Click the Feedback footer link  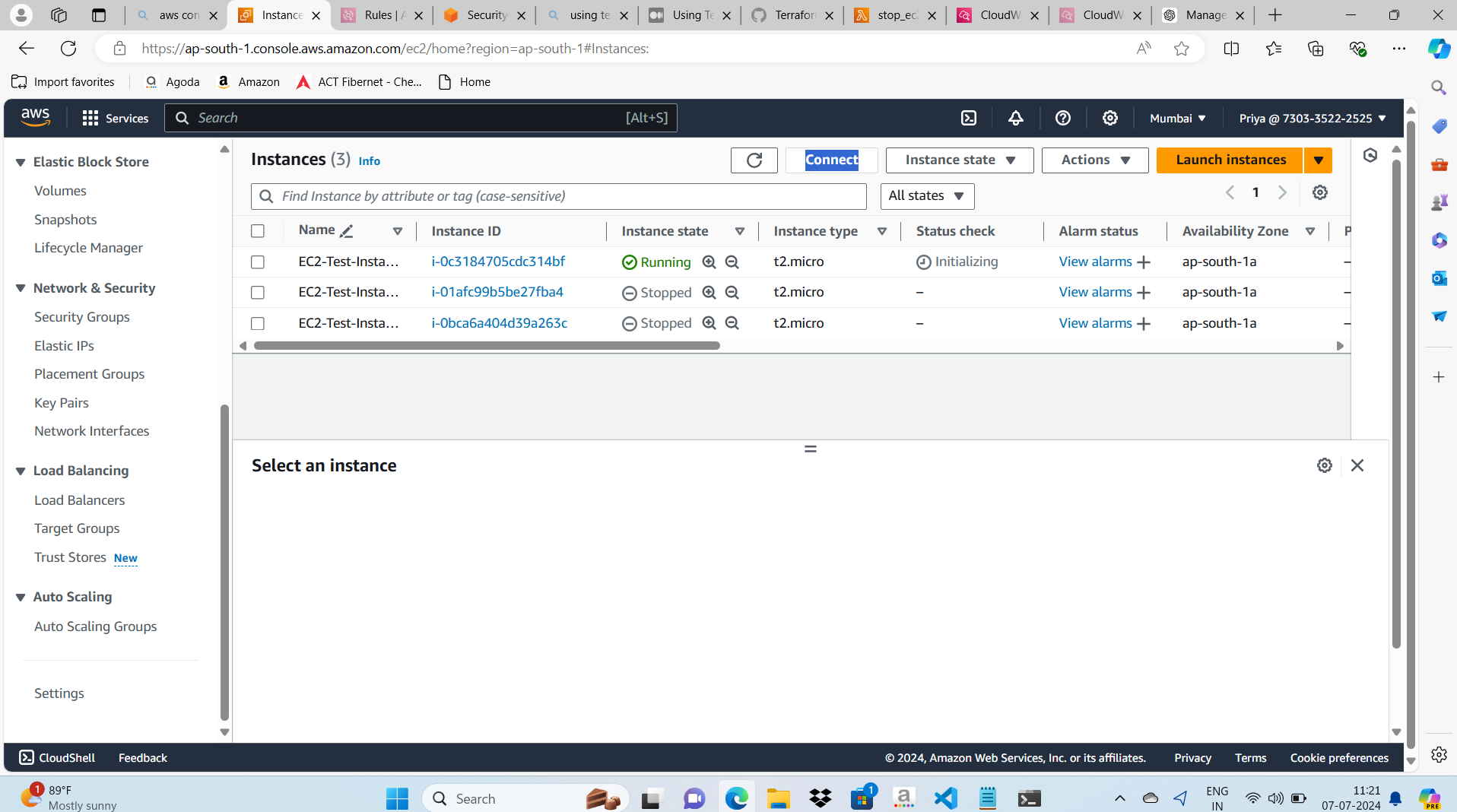[143, 758]
